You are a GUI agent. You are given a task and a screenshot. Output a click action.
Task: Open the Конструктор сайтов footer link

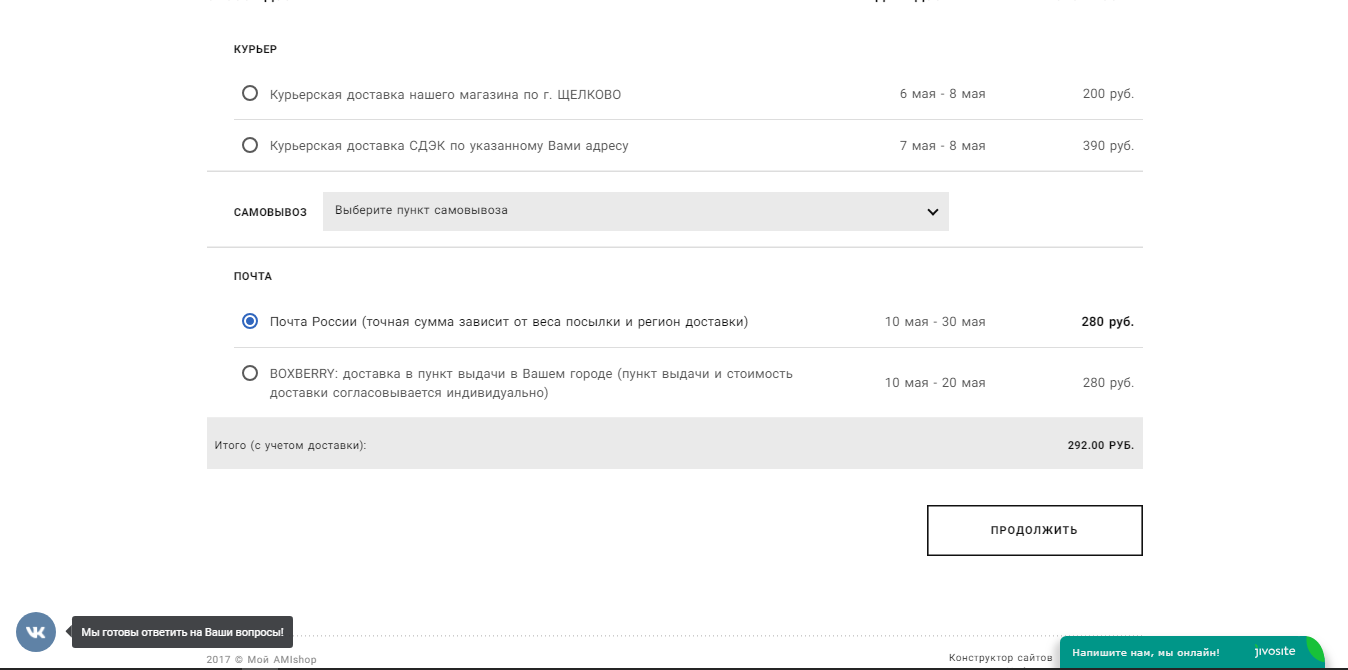click(1000, 658)
